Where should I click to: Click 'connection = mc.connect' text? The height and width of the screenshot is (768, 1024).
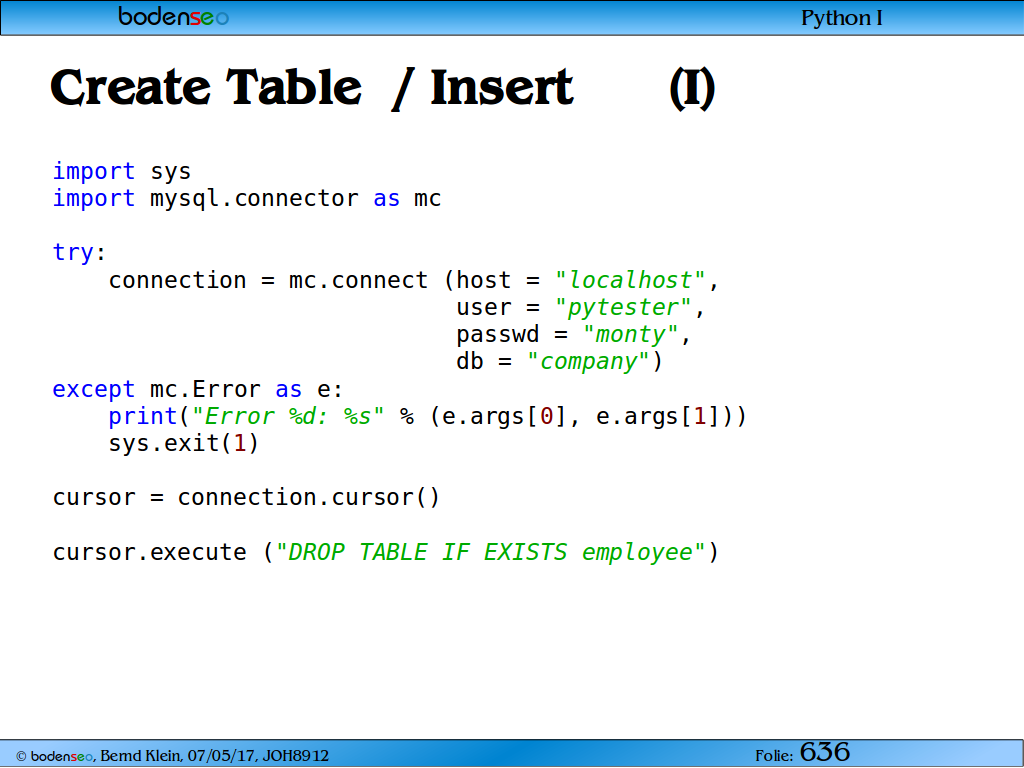(268, 280)
